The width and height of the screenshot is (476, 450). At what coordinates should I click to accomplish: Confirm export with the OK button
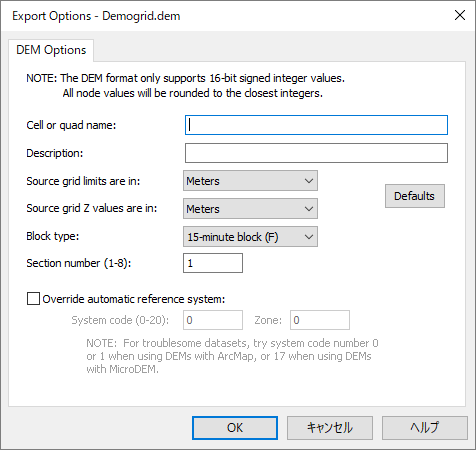tap(235, 428)
